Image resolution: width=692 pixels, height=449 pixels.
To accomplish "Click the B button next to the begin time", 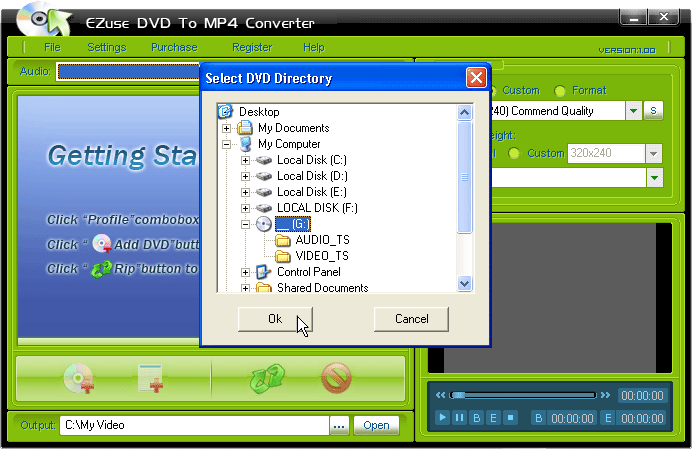I will coord(538,418).
